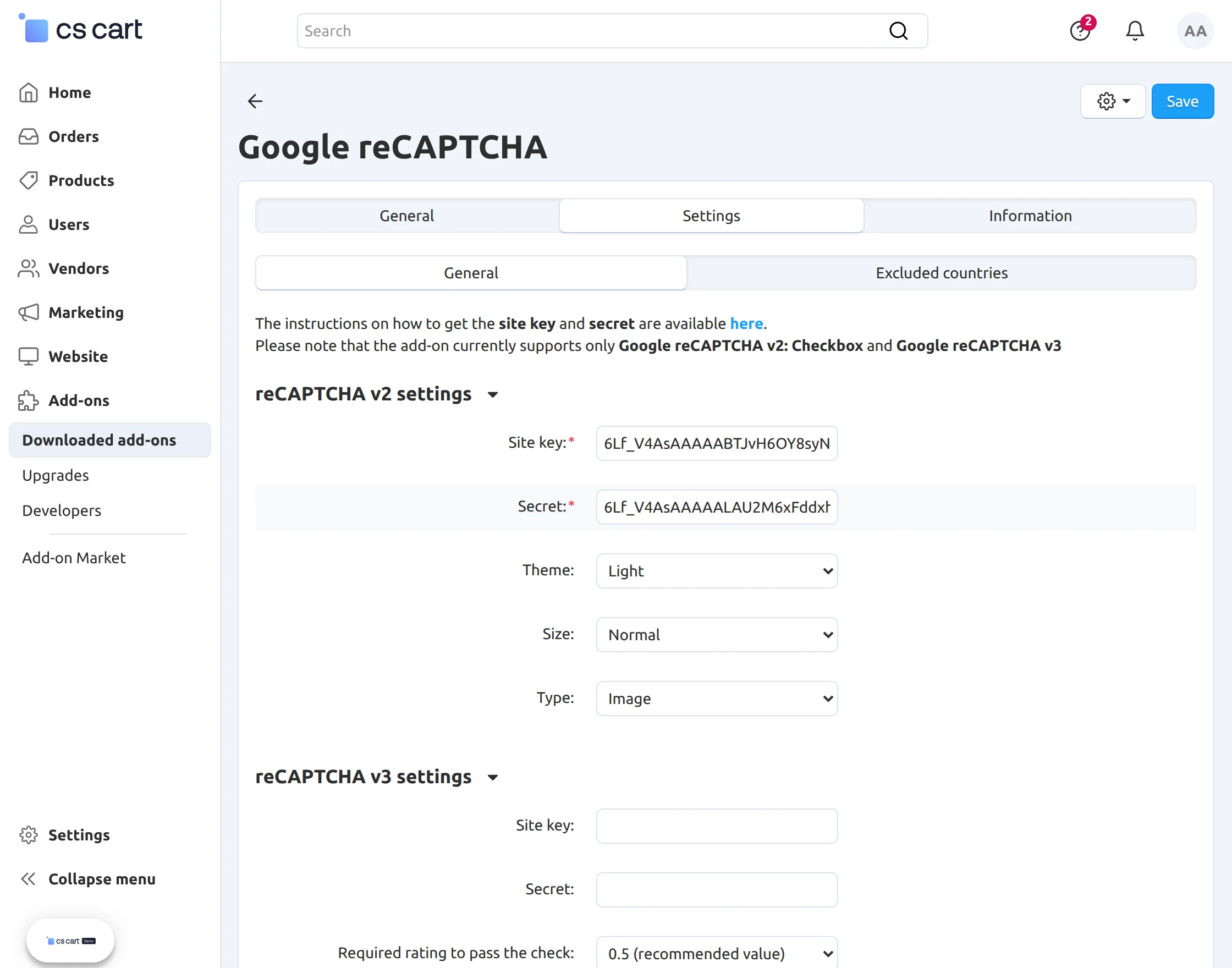Open Downloaded add-ons menu item
The height and width of the screenshot is (968, 1232).
pyautogui.click(x=110, y=440)
